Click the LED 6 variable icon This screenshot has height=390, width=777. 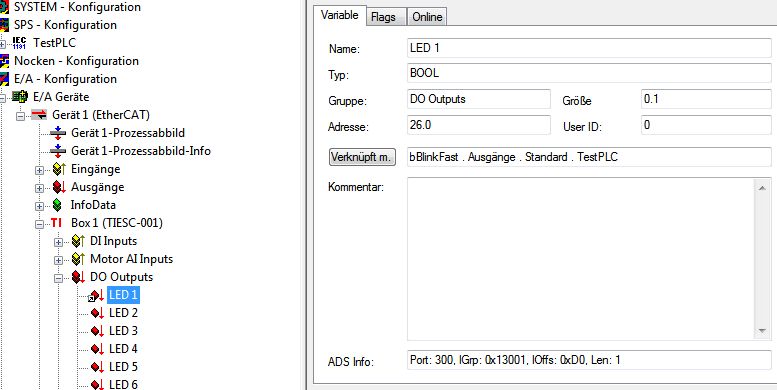coord(97,385)
